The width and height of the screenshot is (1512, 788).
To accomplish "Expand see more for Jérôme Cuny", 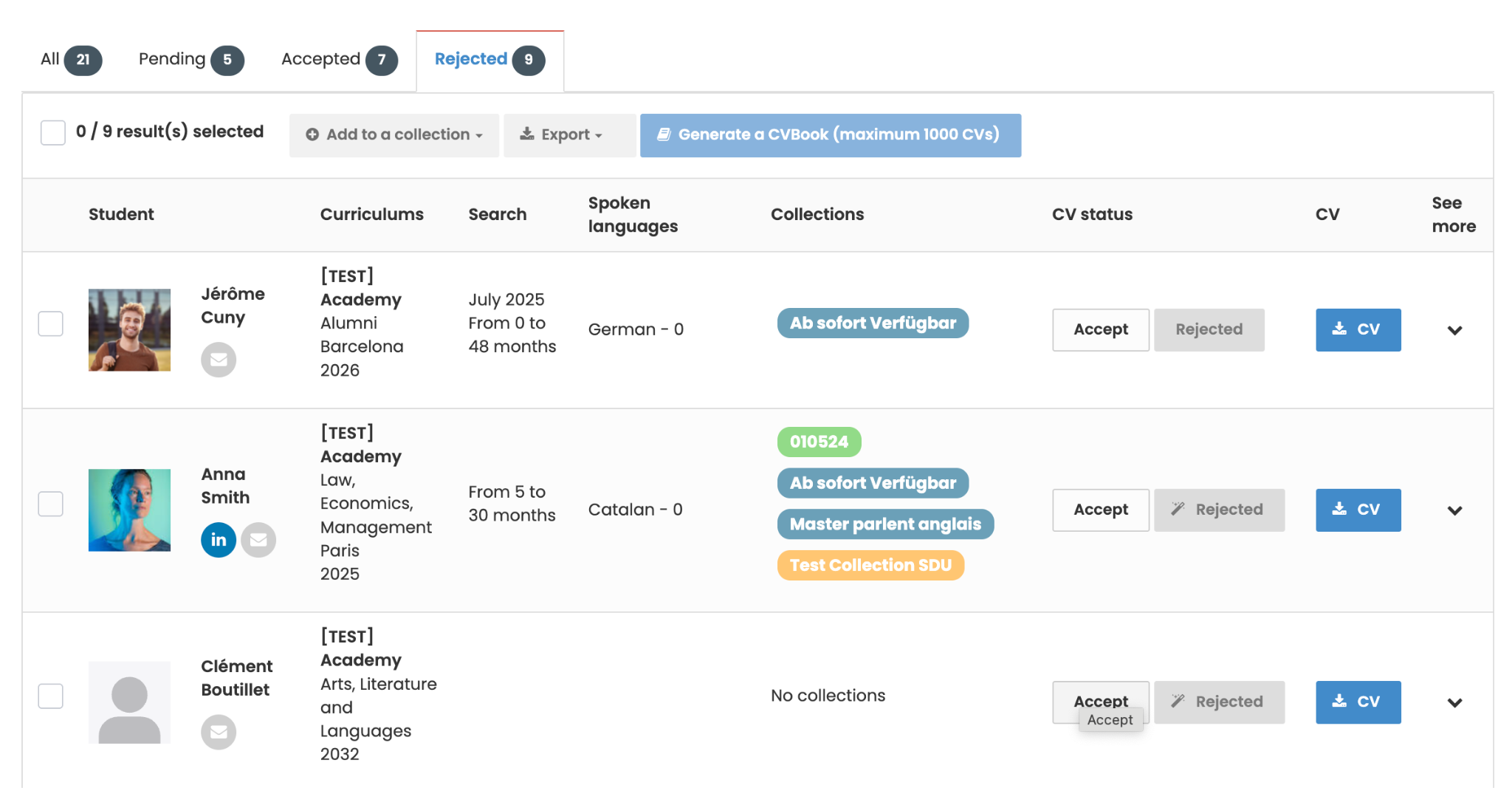I will pos(1454,330).
